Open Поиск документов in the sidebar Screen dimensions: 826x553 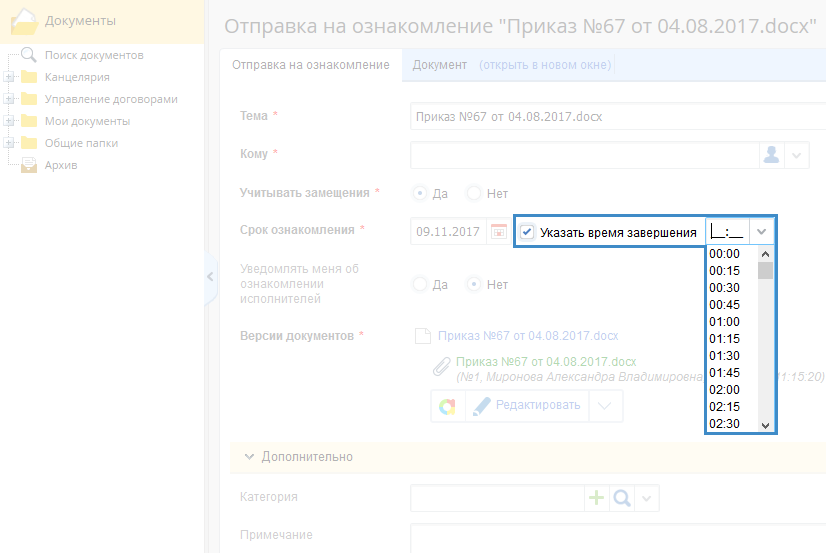94,55
